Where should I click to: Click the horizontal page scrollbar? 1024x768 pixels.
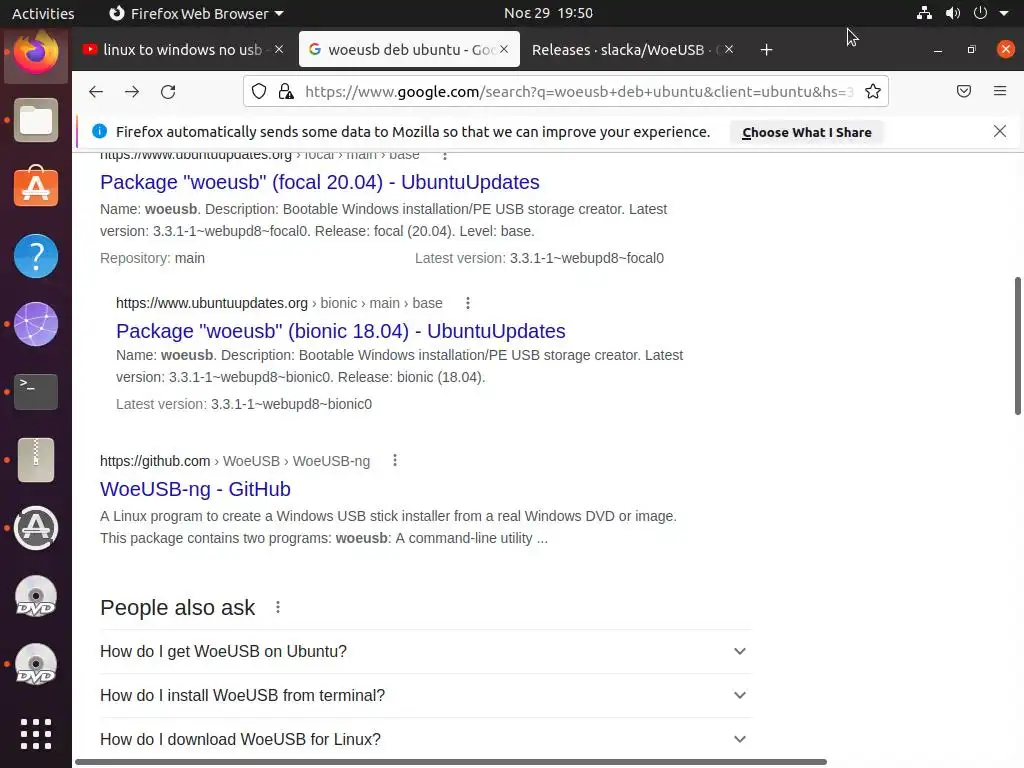point(451,762)
